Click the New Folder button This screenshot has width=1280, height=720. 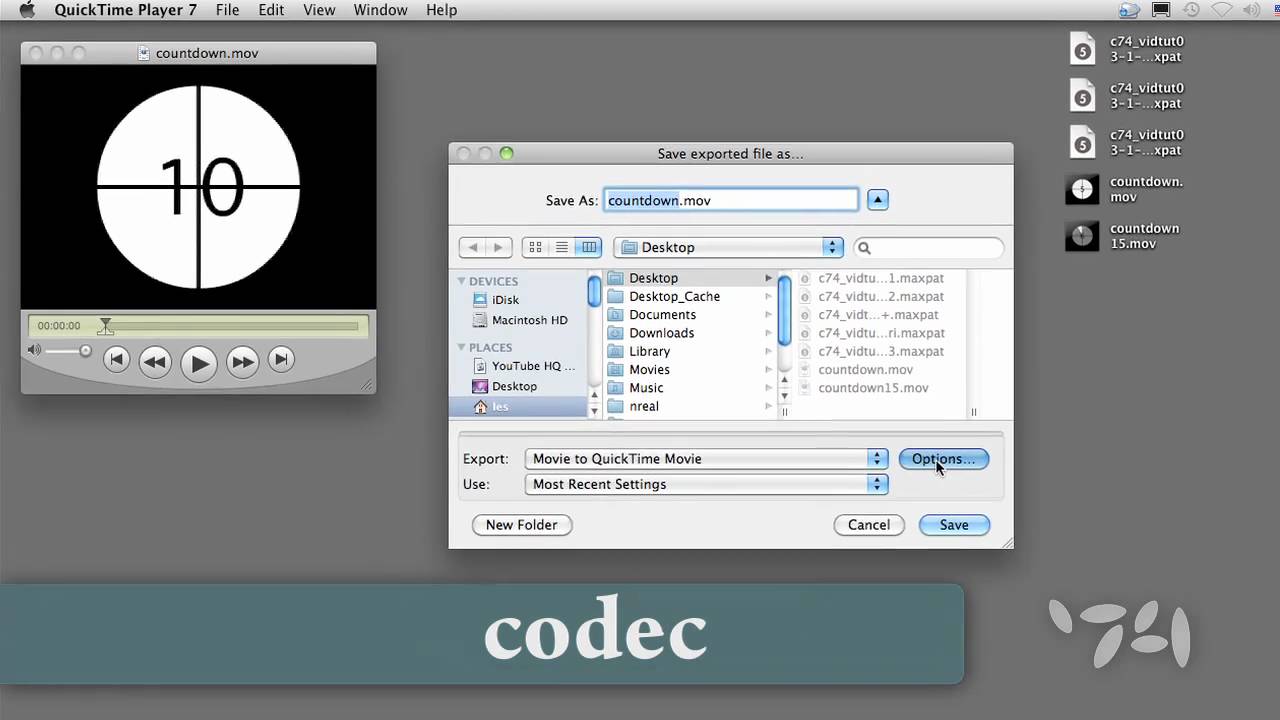[x=521, y=525]
